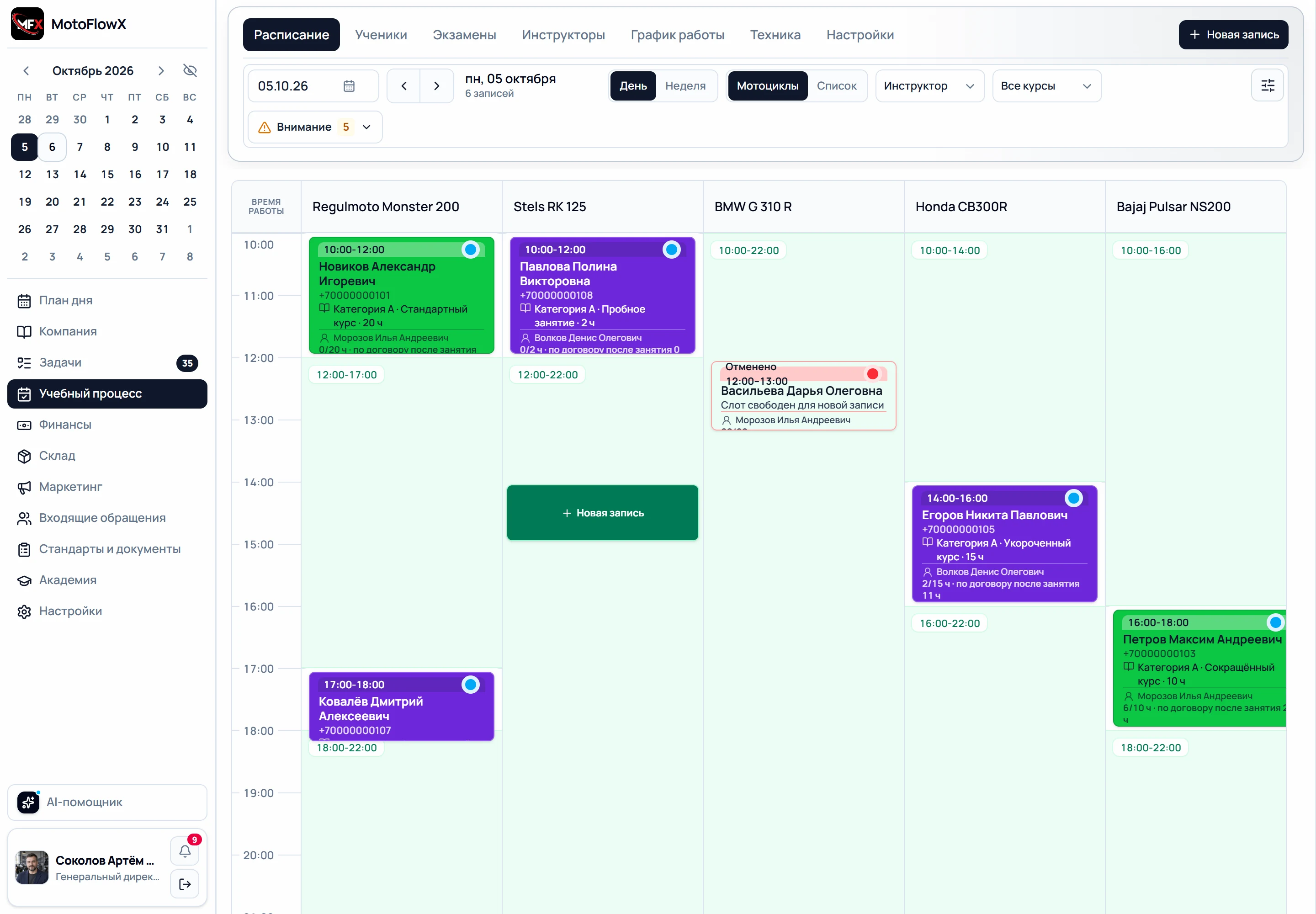The height and width of the screenshot is (914, 1316).
Task: Open the Экзамены tab
Action: (464, 35)
